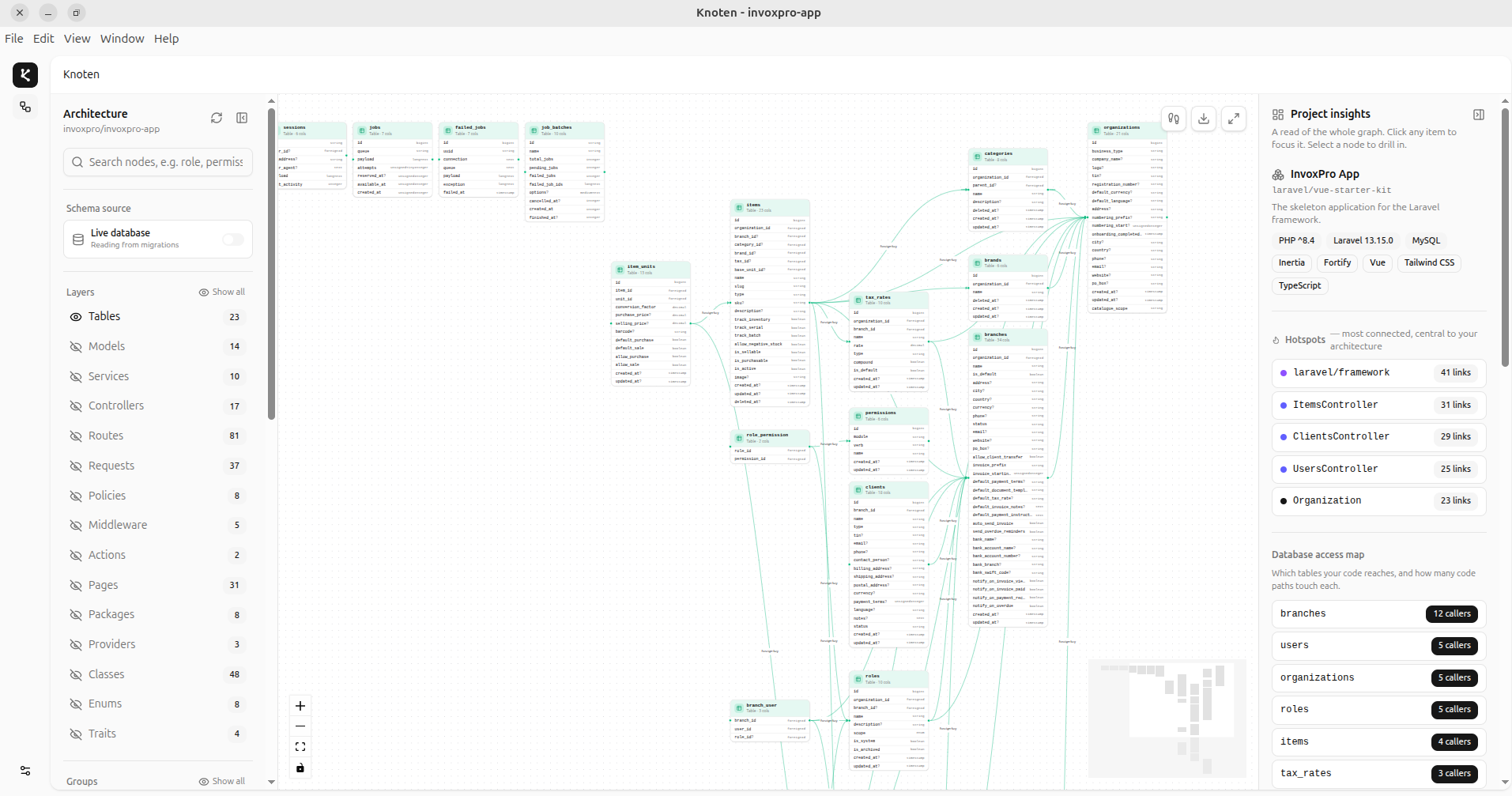Click the right panel scrollbar
The height and width of the screenshot is (796, 1512).
coord(1505,237)
